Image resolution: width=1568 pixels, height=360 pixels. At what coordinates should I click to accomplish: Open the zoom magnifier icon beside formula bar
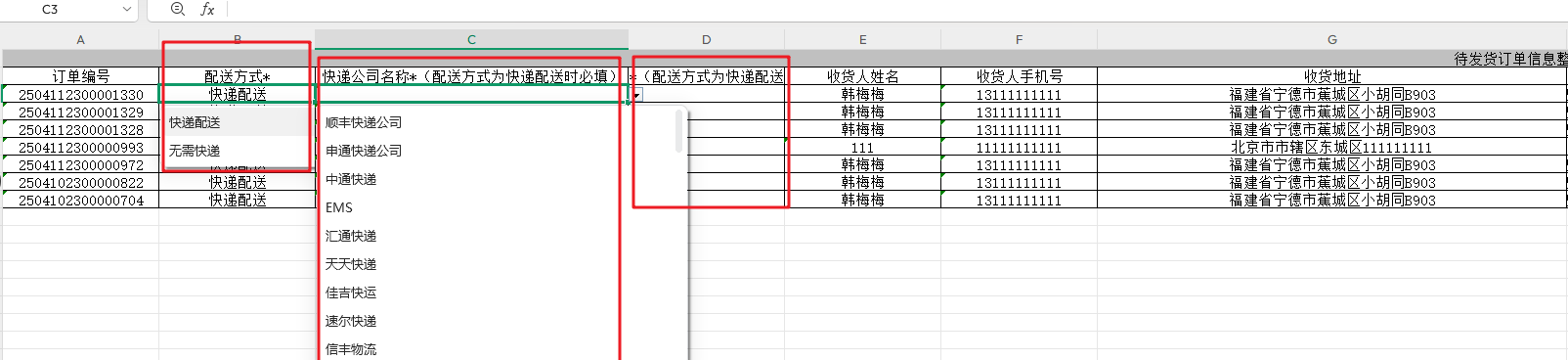[x=177, y=9]
